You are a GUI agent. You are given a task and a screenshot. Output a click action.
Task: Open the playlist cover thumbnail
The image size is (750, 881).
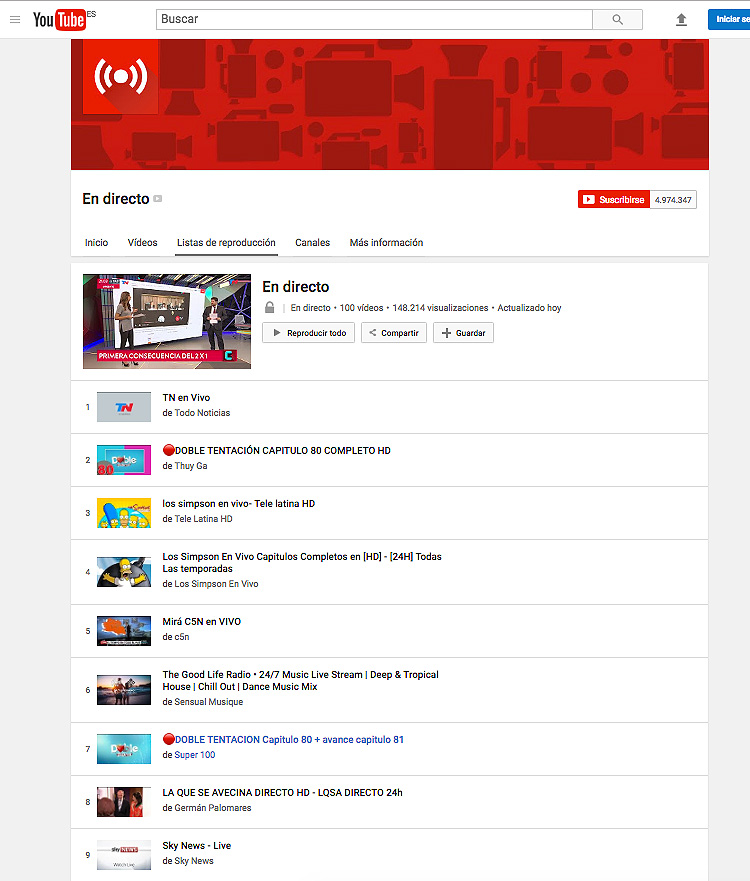pyautogui.click(x=167, y=321)
